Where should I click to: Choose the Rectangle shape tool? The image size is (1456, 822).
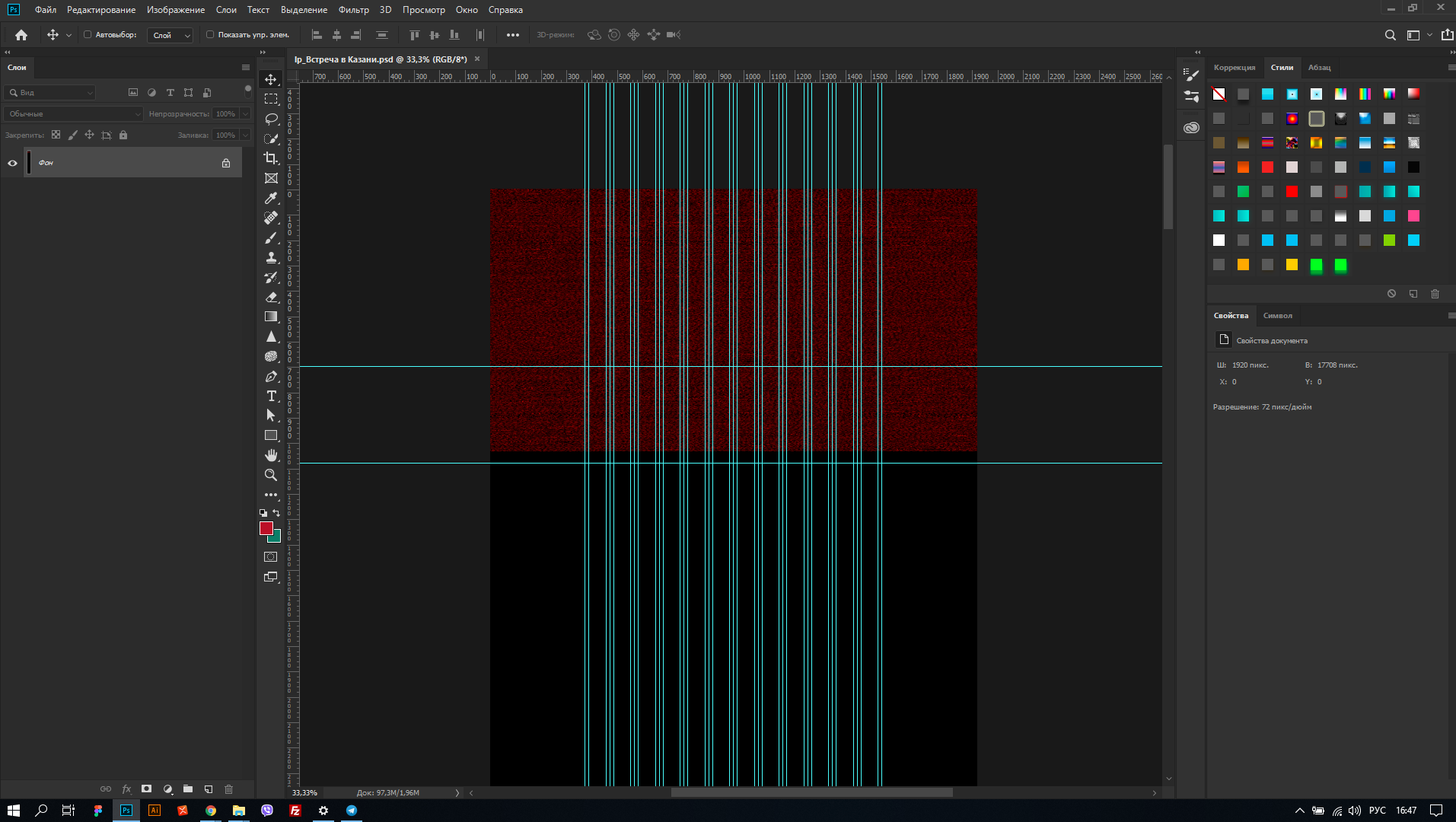coord(271,435)
